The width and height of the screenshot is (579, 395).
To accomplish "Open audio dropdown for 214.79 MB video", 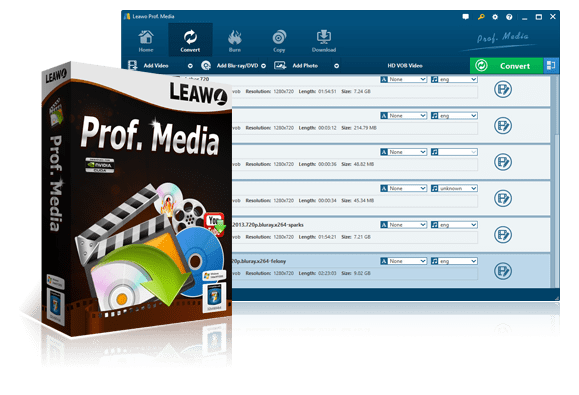I will 454,116.
